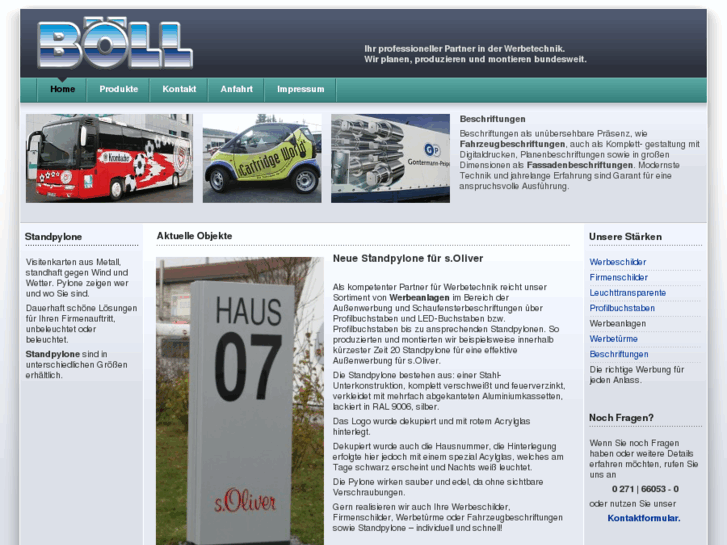Click the text Die richtige Werbung für jeden Anlass

[x=637, y=375]
